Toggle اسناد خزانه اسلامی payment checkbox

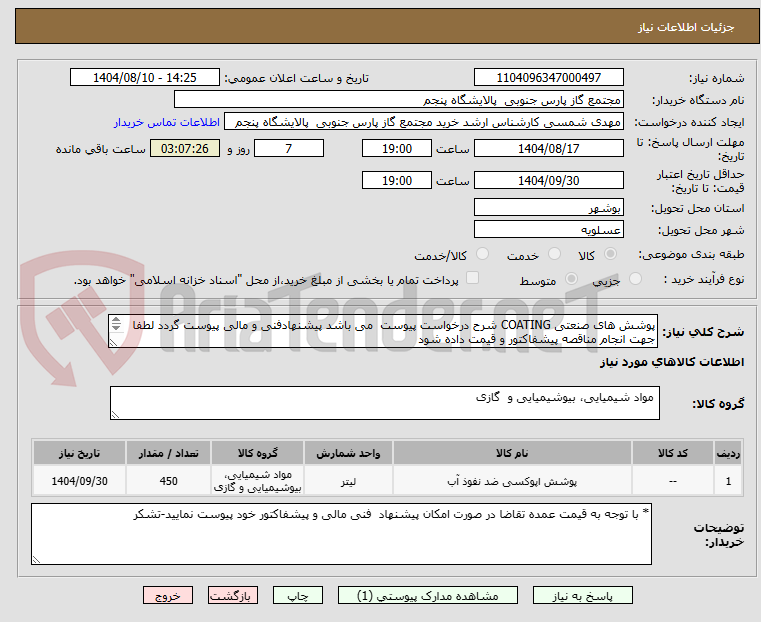tap(472, 278)
